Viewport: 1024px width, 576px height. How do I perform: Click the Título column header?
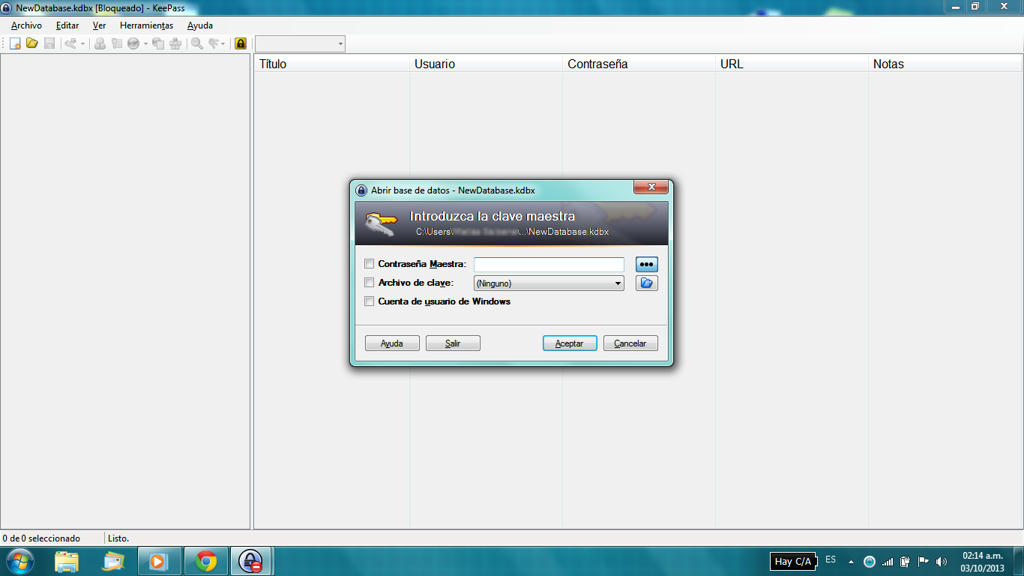pos(331,64)
